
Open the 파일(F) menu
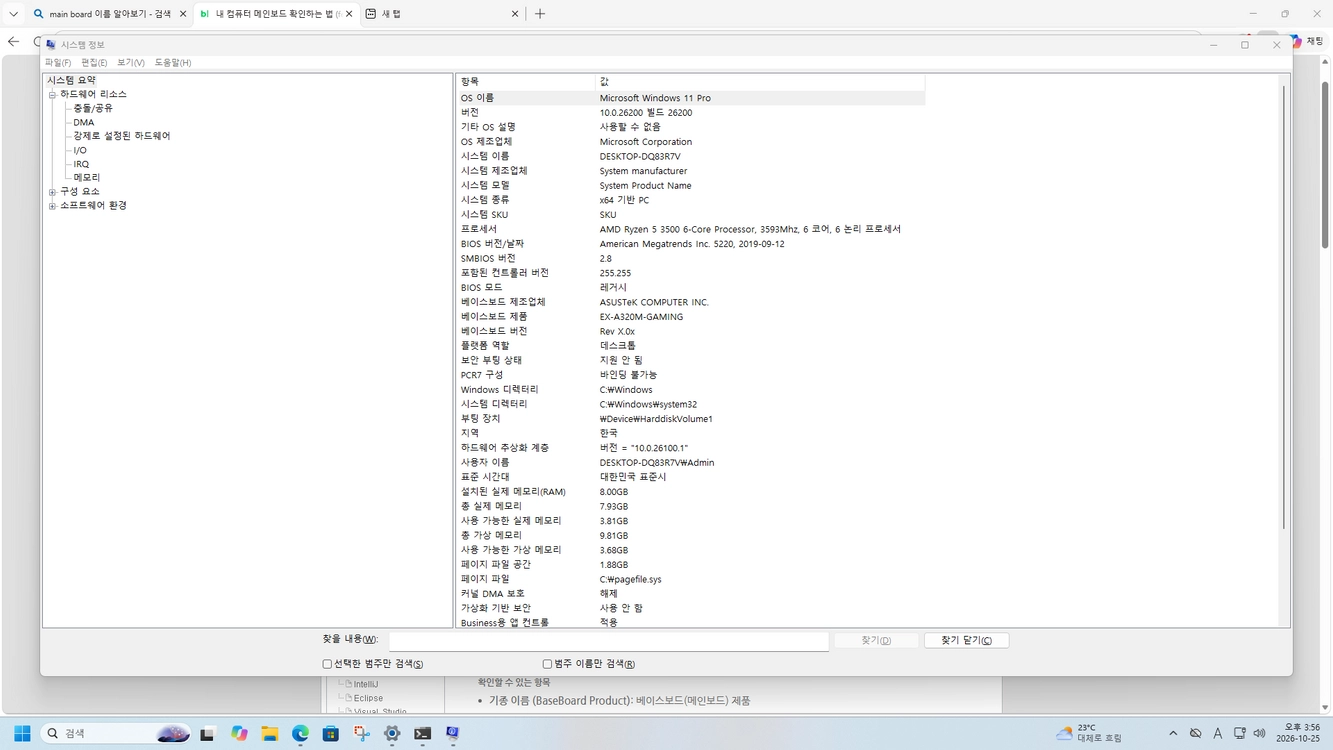pyautogui.click(x=58, y=63)
